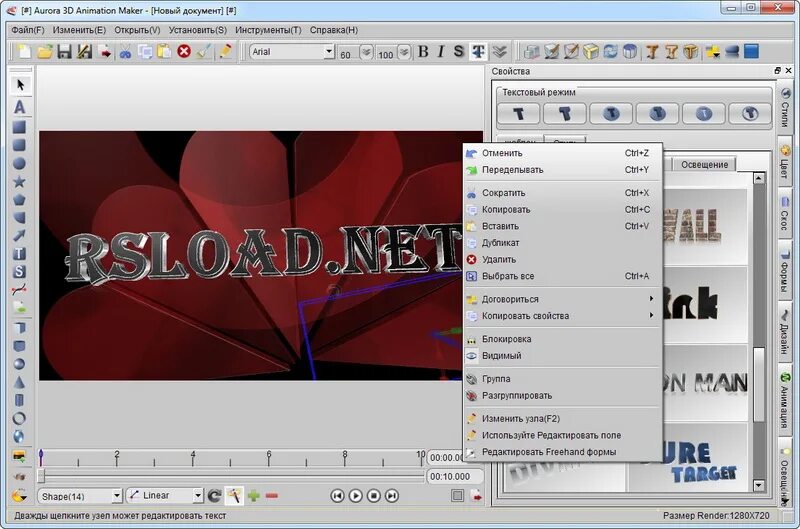Viewport: 800px width, 529px height.
Task: Select the arrow shape tool
Action: [19, 235]
